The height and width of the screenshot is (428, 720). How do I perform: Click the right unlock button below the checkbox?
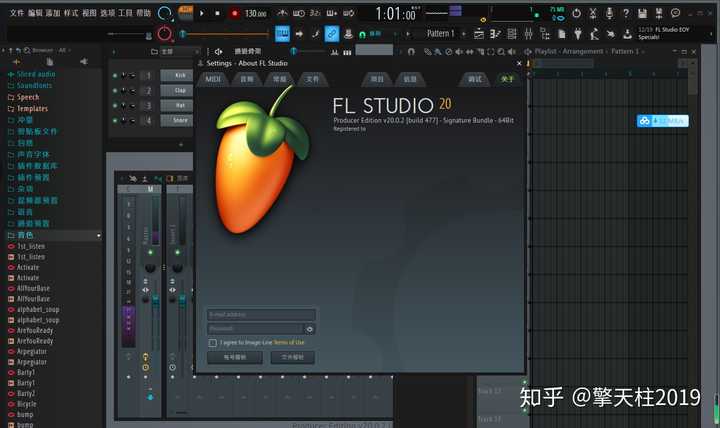292,357
